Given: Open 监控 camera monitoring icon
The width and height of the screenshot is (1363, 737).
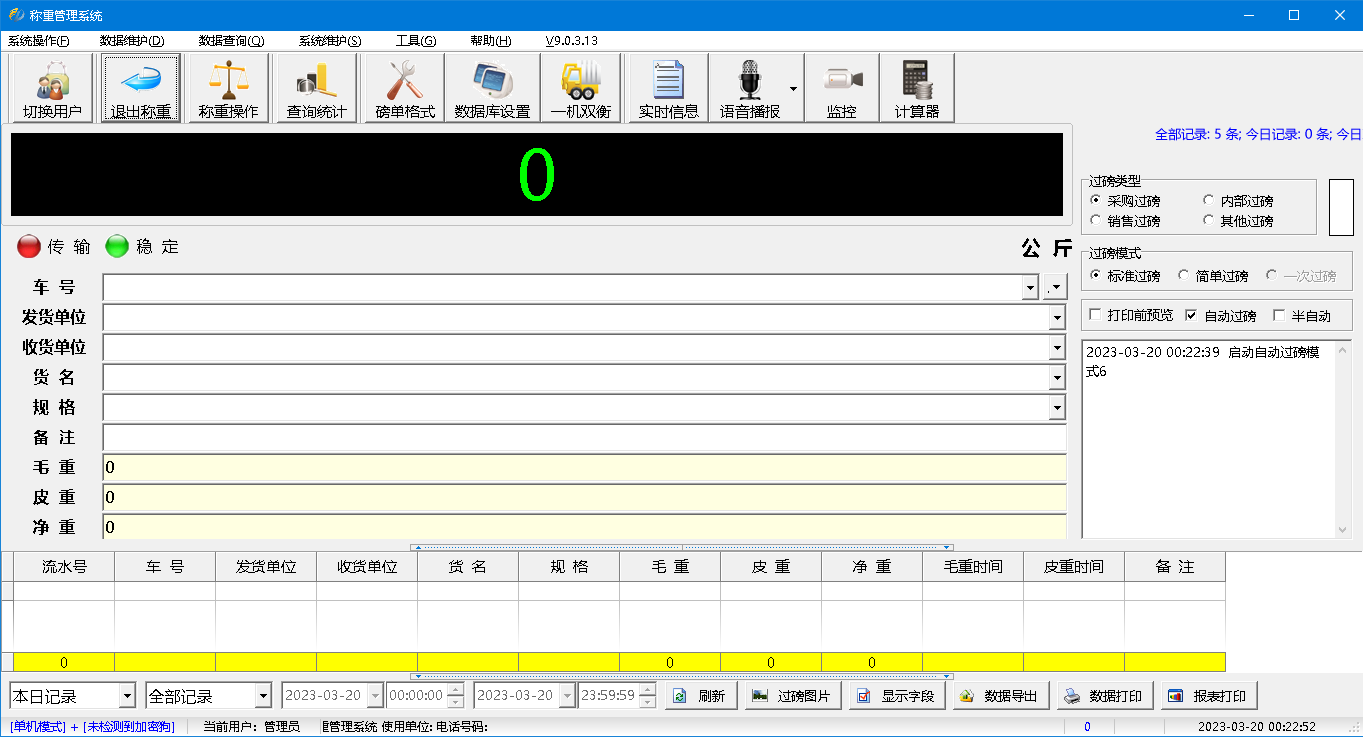Looking at the screenshot, I should coord(842,88).
